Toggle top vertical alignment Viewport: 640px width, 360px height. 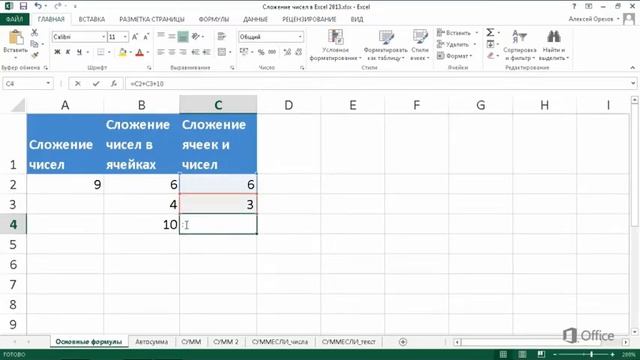point(161,37)
